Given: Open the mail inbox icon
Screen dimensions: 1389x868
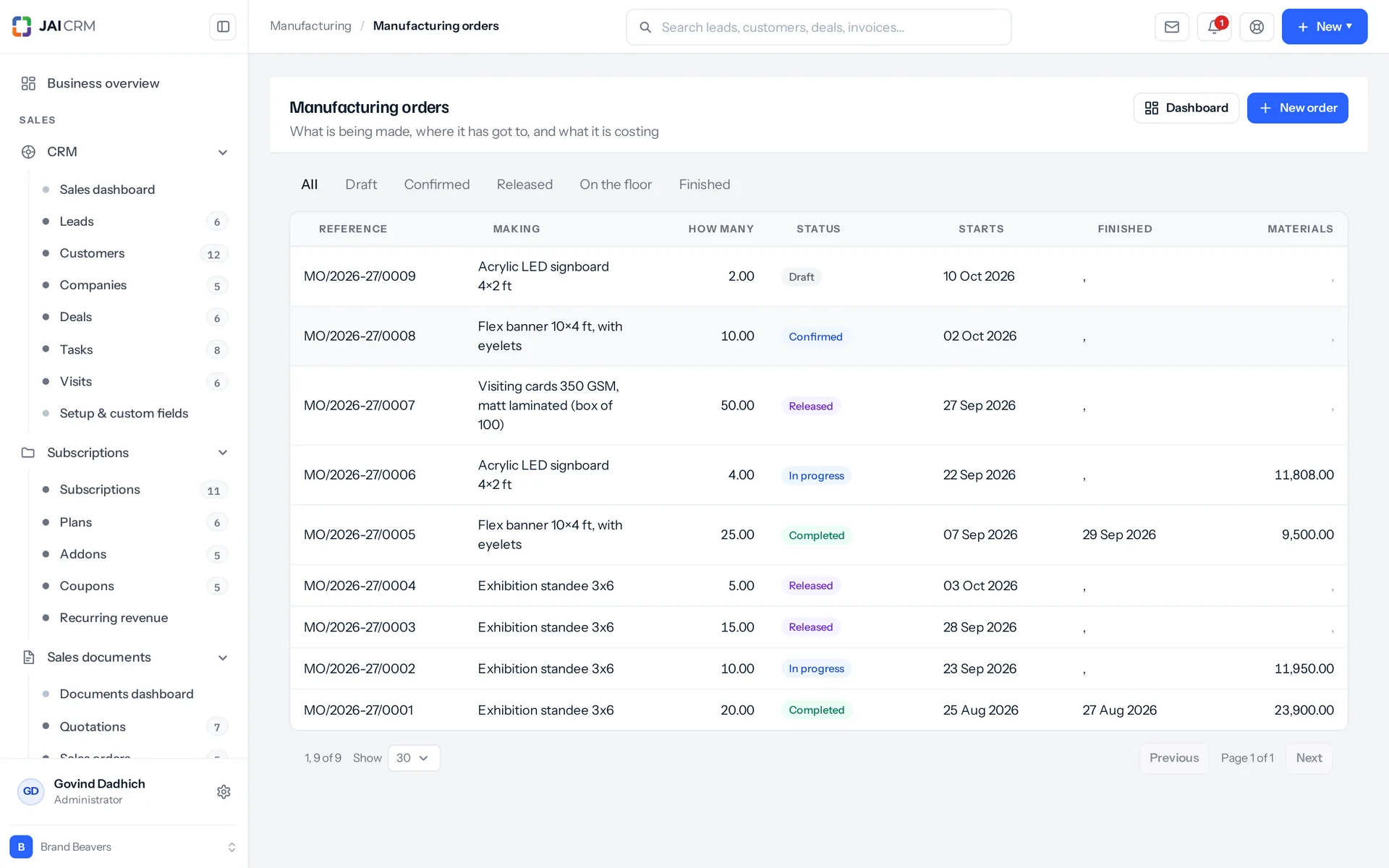Looking at the screenshot, I should tap(1172, 27).
